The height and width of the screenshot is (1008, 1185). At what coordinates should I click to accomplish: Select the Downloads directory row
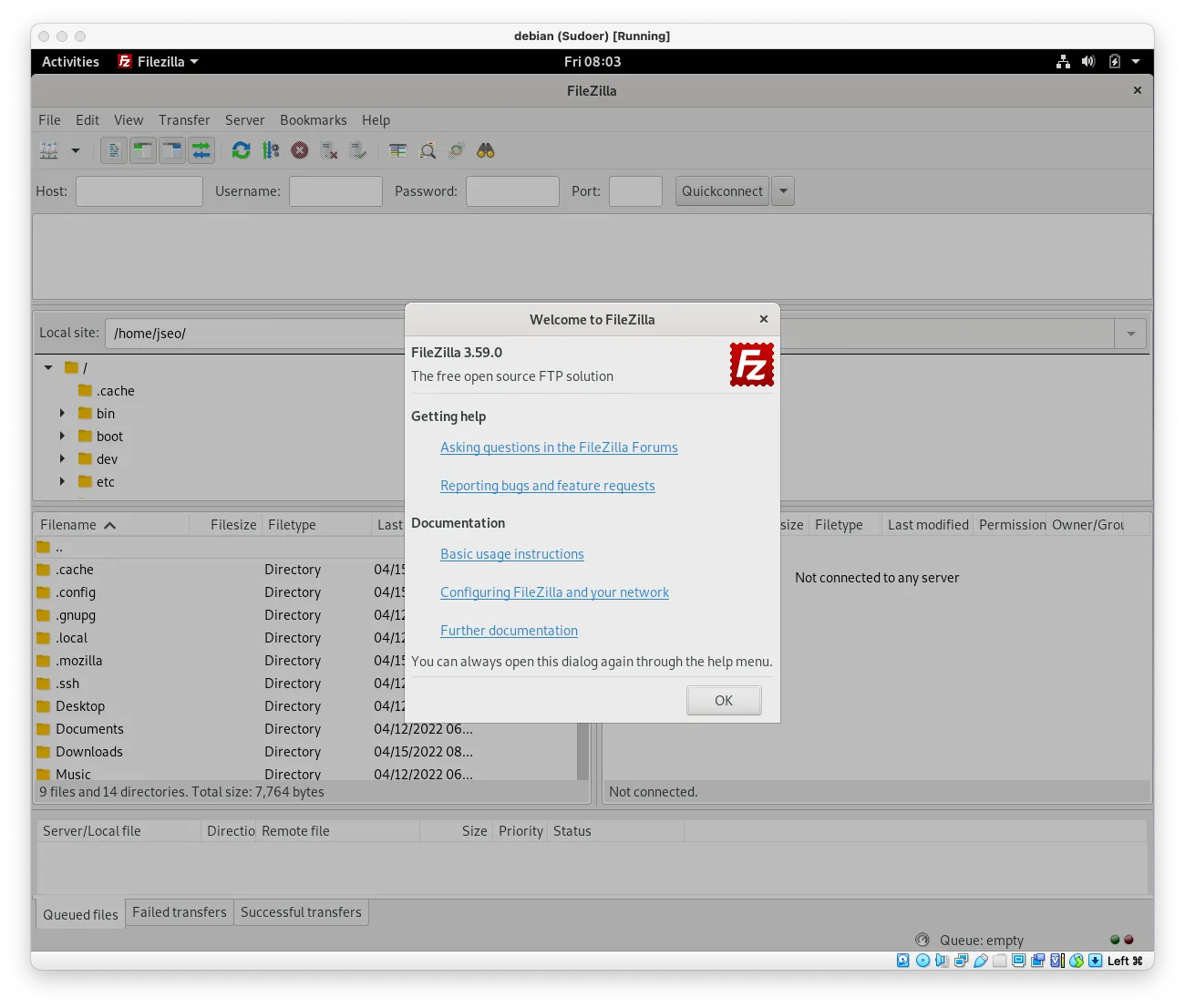tap(305, 752)
